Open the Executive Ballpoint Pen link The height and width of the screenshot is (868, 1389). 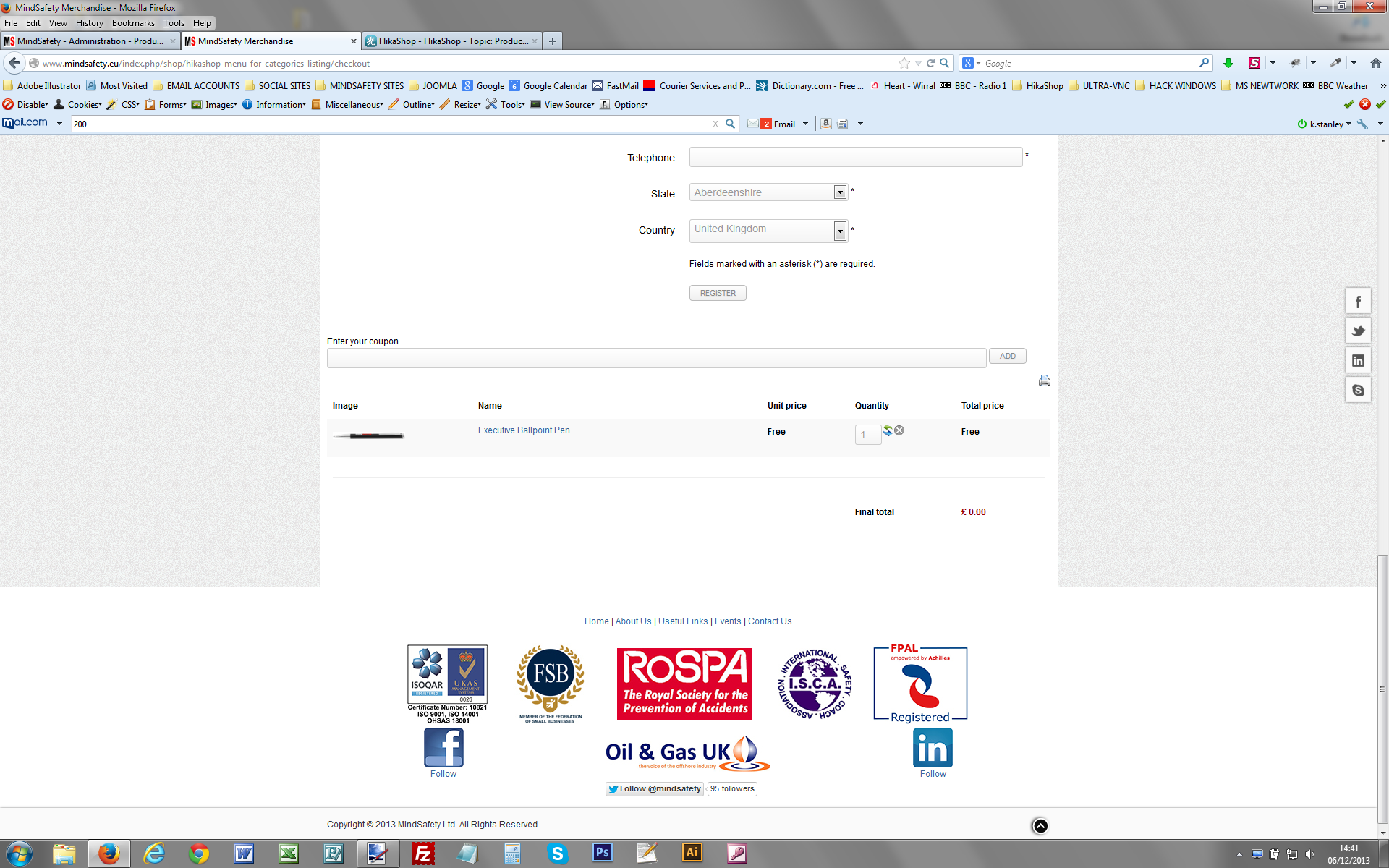[524, 430]
